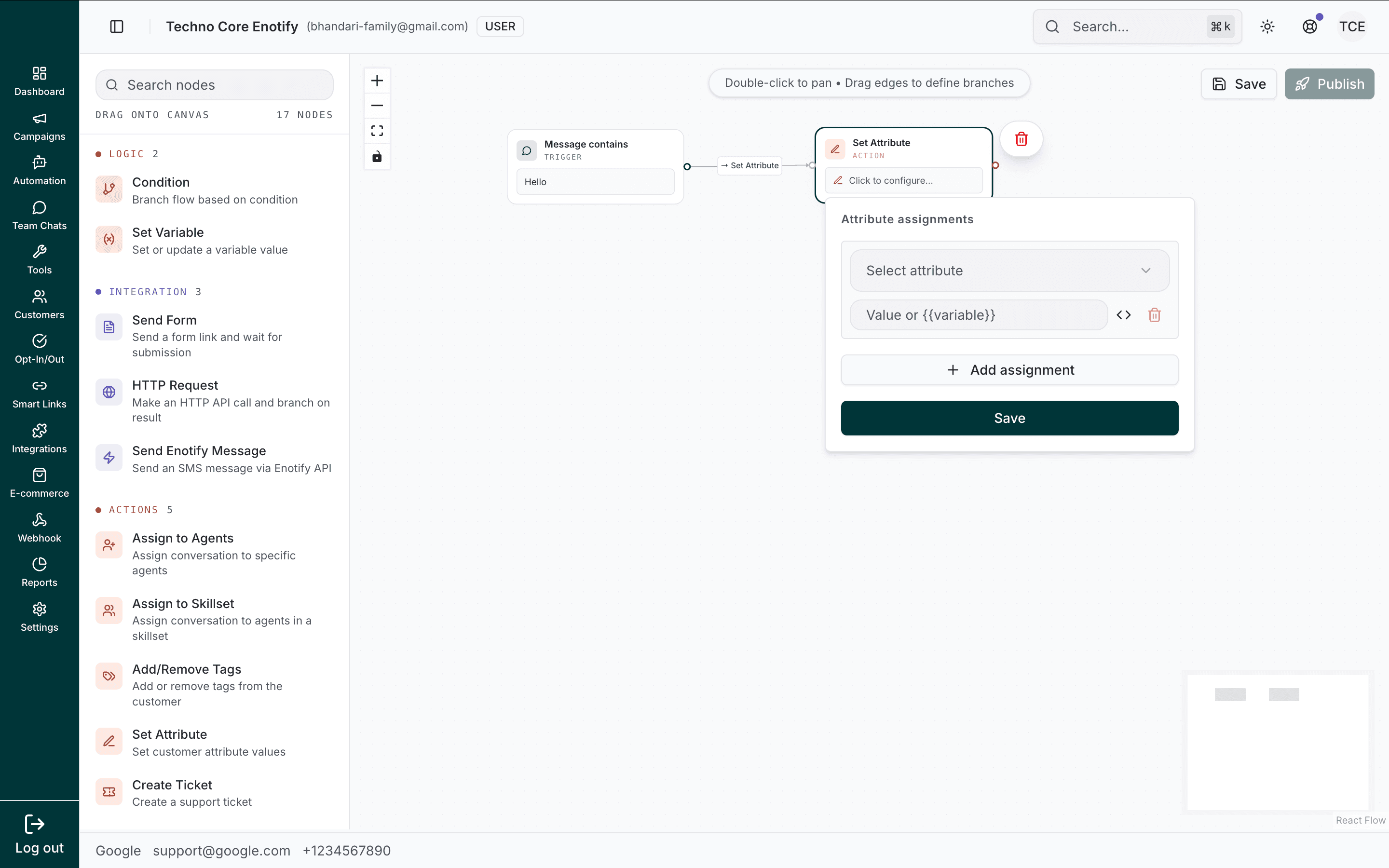This screenshot has height=868, width=1389.
Task: Open Opt-In/Out settings
Action: click(39, 349)
